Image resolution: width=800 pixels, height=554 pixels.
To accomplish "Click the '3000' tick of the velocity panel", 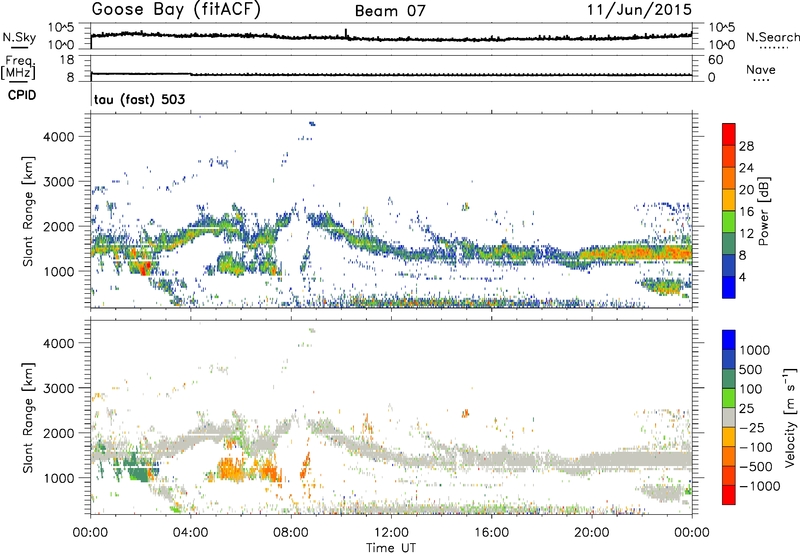I will click(59, 388).
